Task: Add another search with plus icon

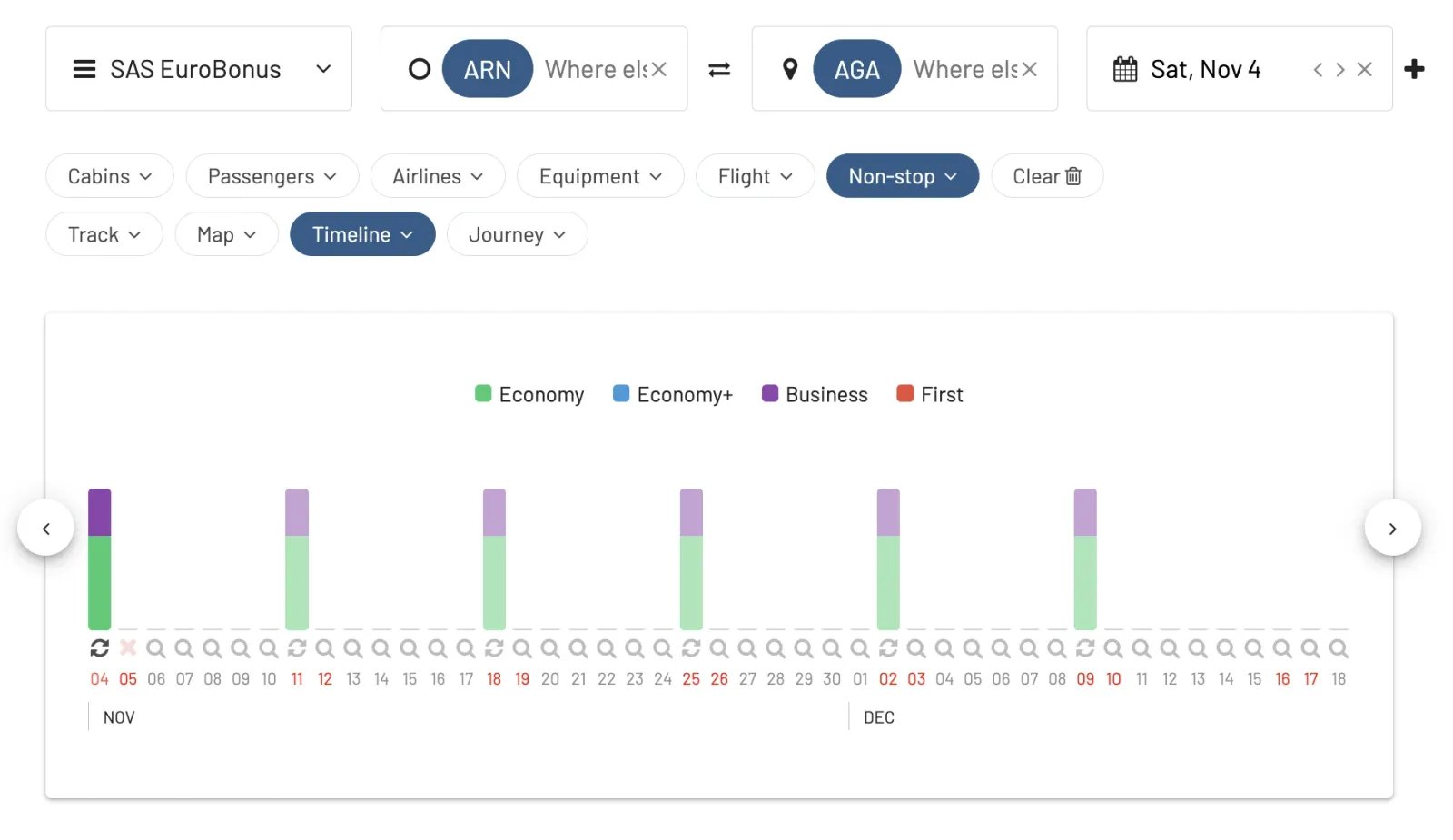Action: pos(1414,69)
